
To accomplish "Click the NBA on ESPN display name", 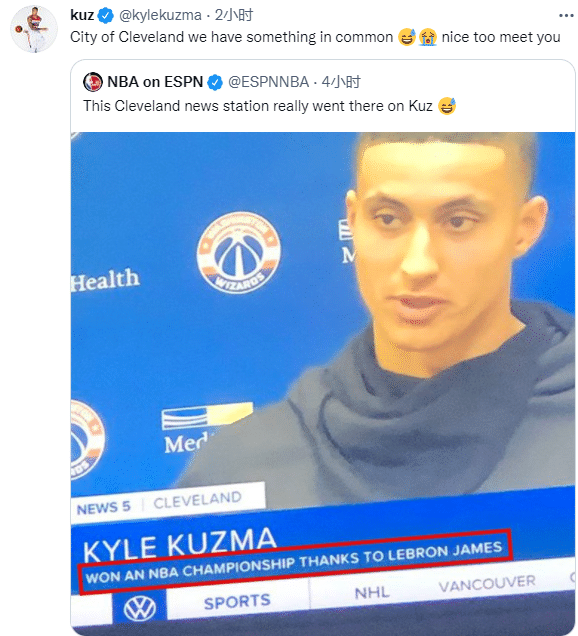I will click(x=155, y=82).
